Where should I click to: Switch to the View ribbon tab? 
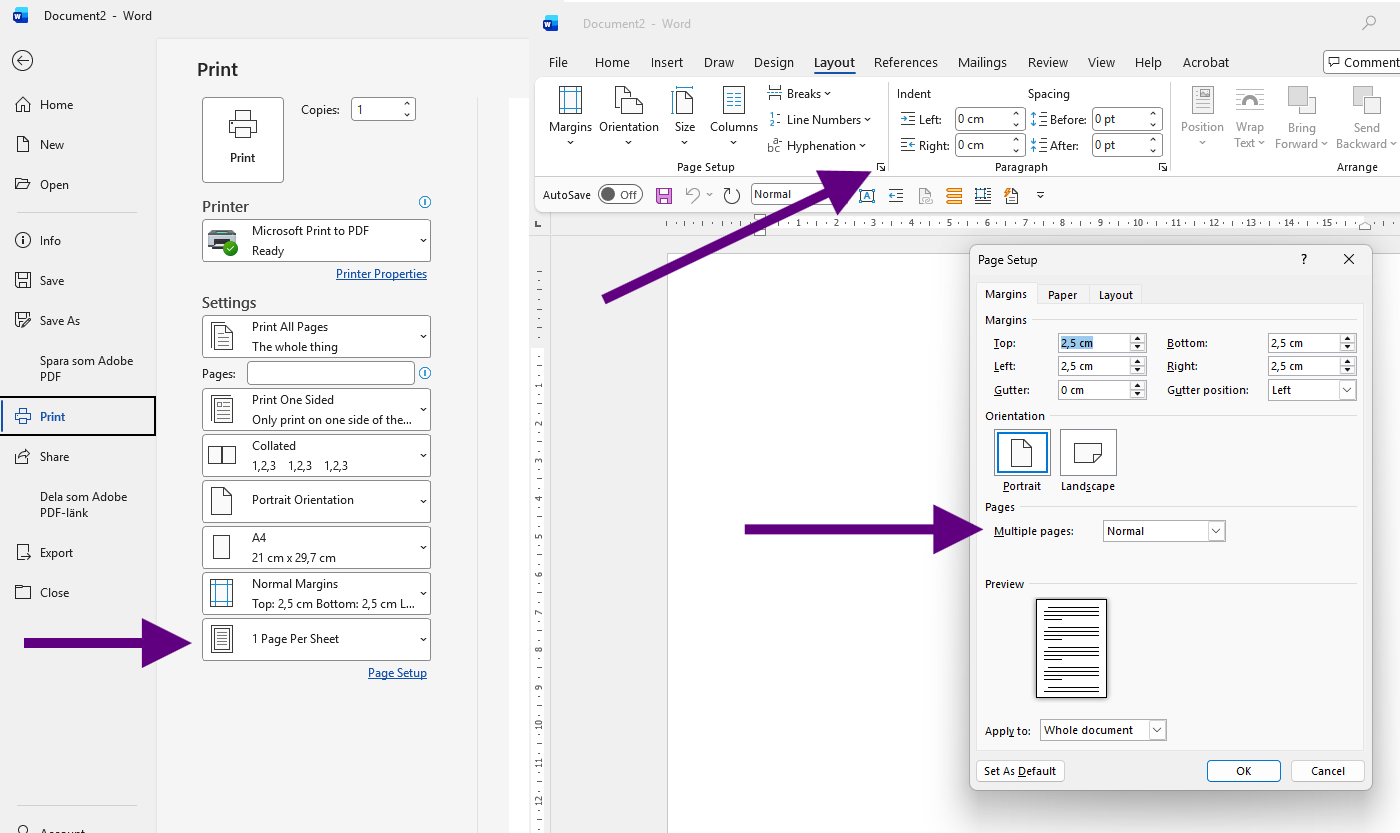pyautogui.click(x=1101, y=63)
